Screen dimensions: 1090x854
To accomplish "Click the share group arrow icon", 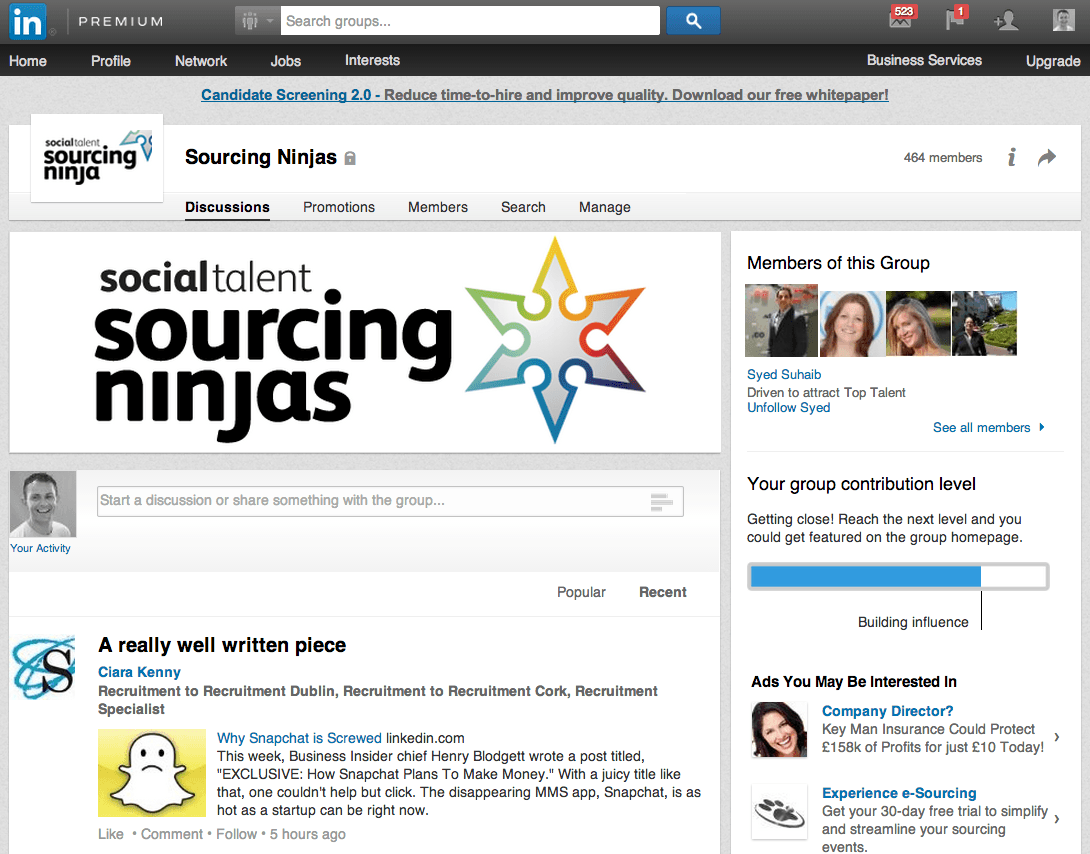I will point(1047,158).
